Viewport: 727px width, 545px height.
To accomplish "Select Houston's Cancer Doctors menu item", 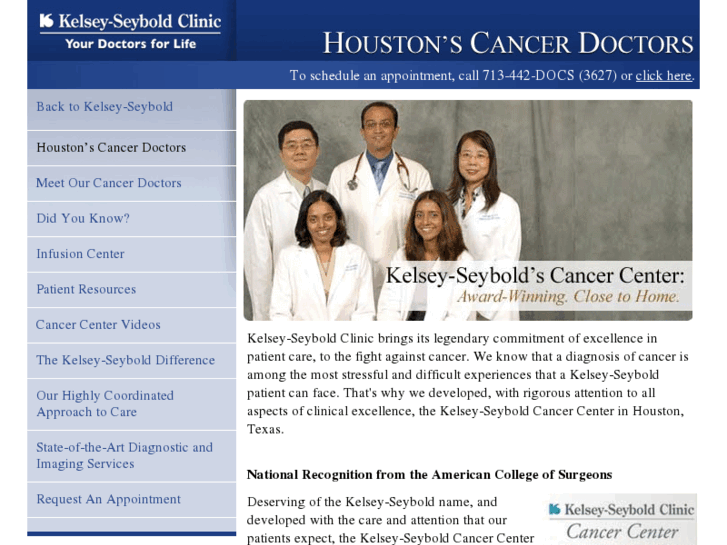I will (111, 147).
